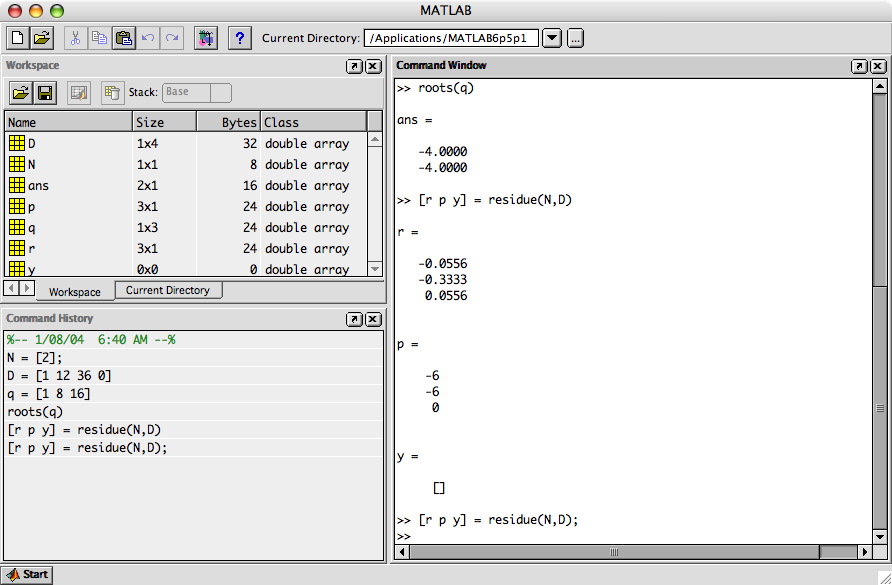892x585 pixels.
Task: Open the Stack dropdown
Action: (197, 93)
